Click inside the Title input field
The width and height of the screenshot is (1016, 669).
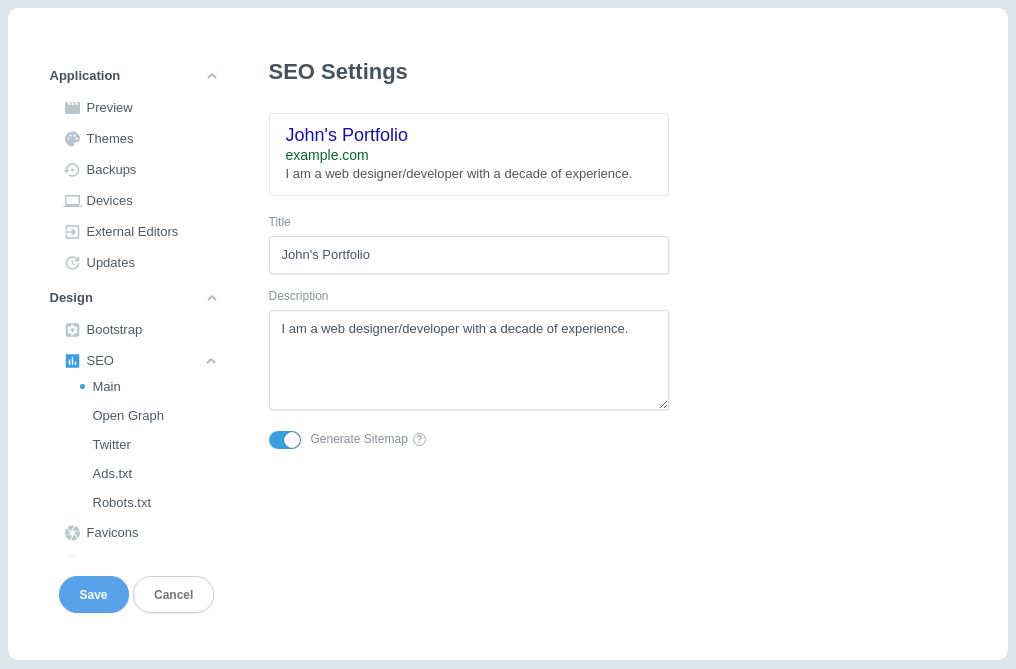[x=468, y=255]
